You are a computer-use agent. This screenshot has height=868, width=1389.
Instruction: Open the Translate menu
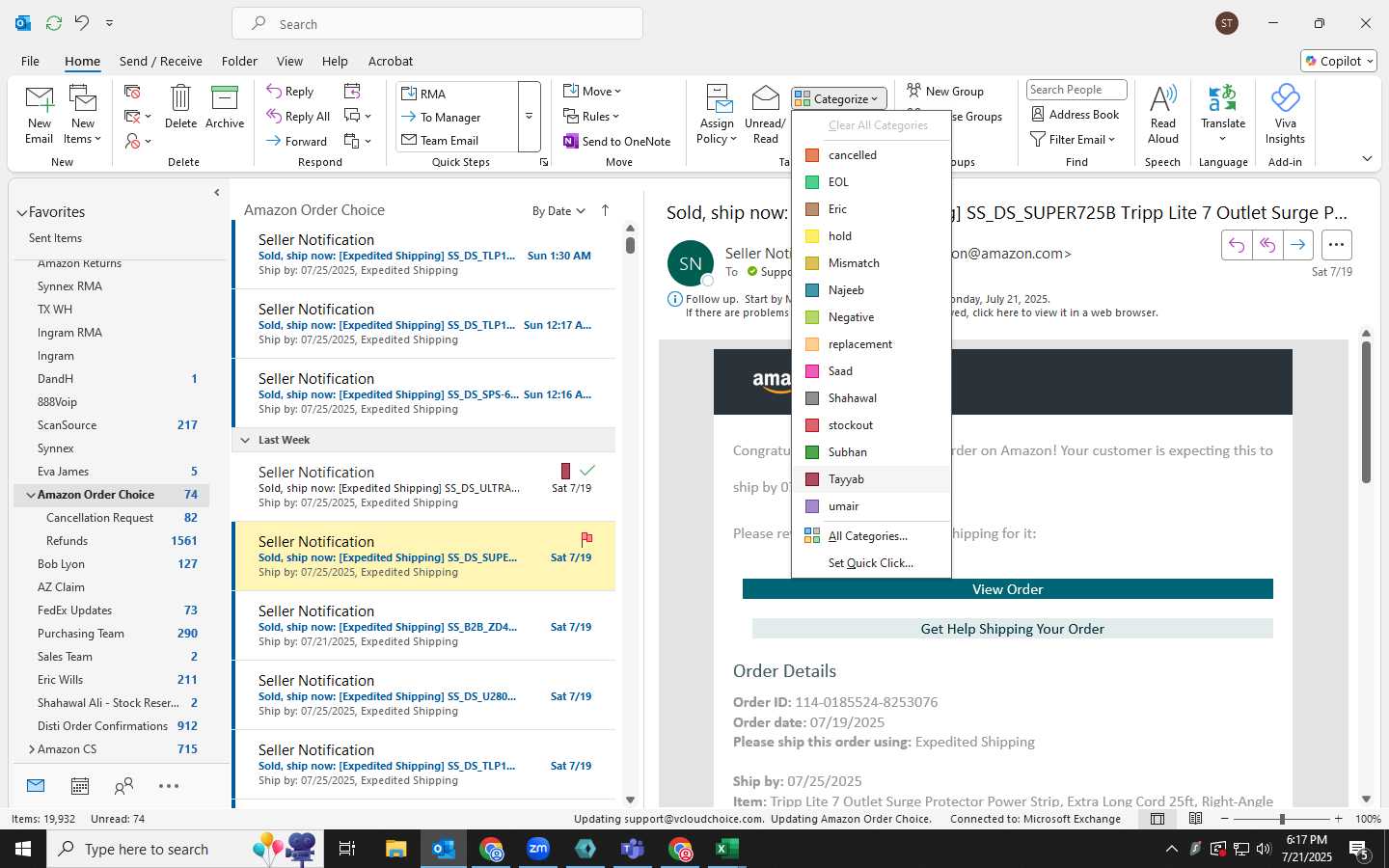click(1223, 114)
